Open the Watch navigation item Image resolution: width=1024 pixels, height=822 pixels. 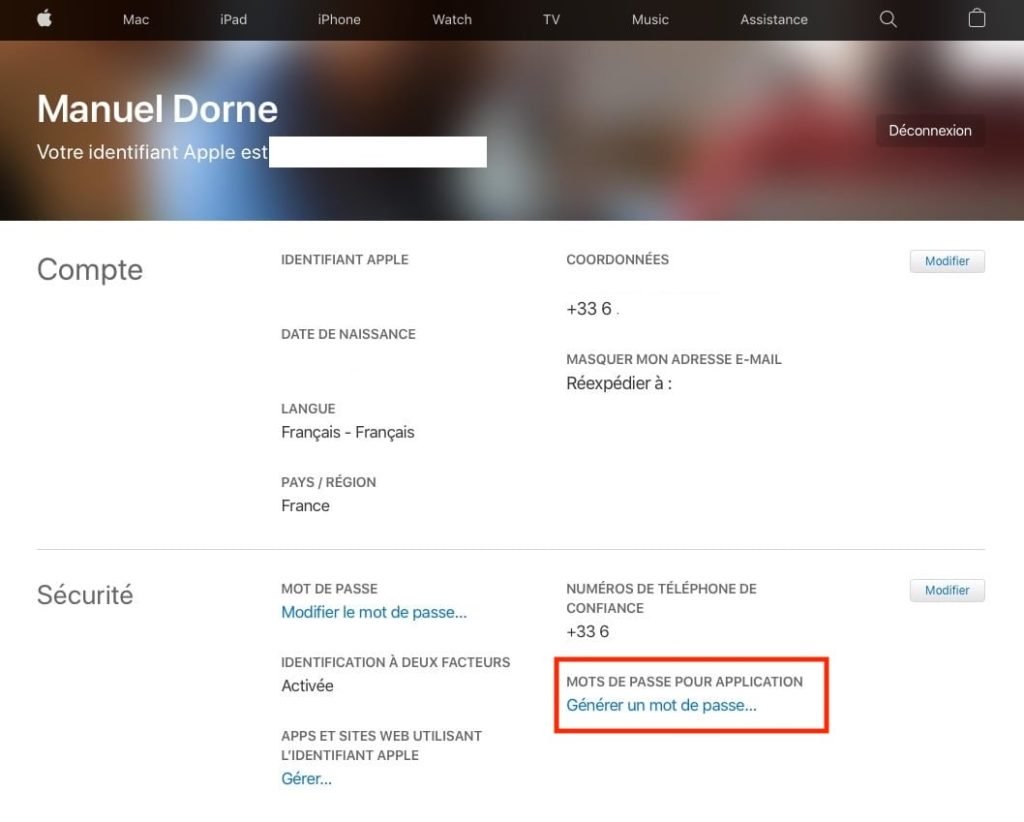tap(452, 20)
